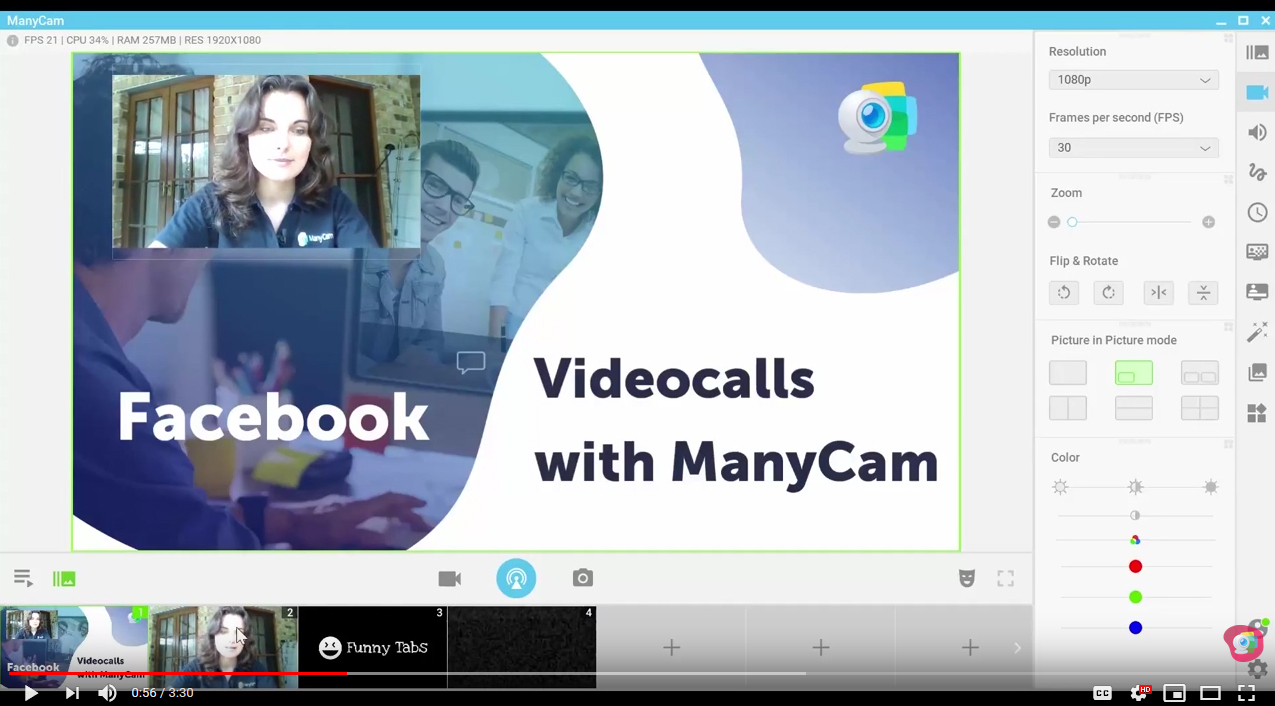Open YouTube quality settings gear

[x=1139, y=693]
